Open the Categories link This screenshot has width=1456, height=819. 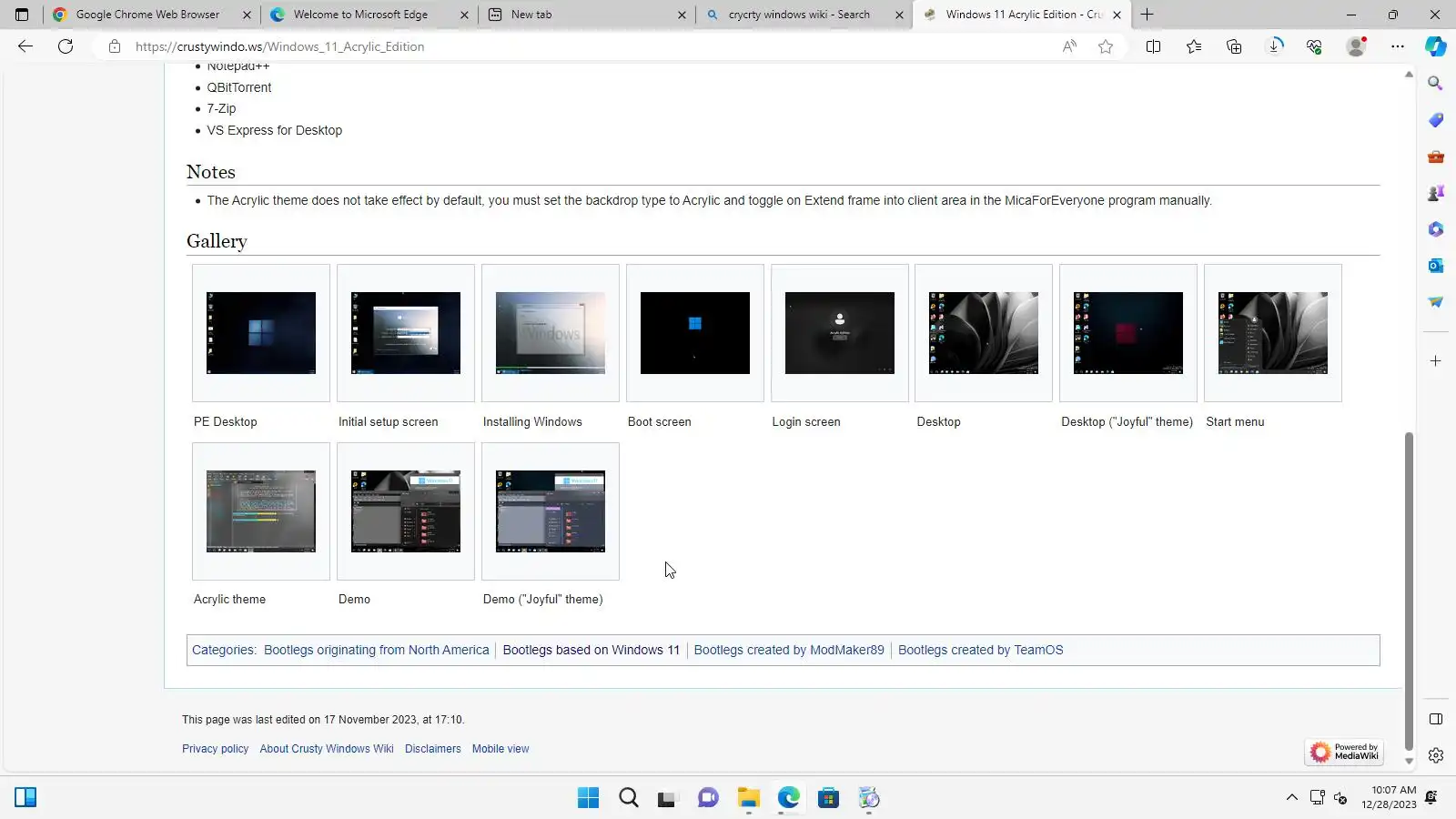point(223,650)
